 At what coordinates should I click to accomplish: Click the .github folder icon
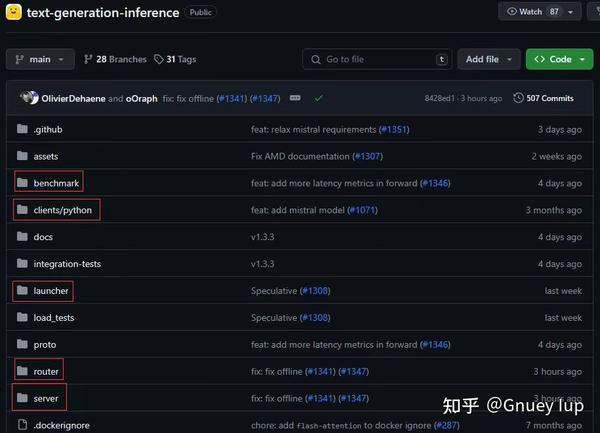click(x=23, y=129)
